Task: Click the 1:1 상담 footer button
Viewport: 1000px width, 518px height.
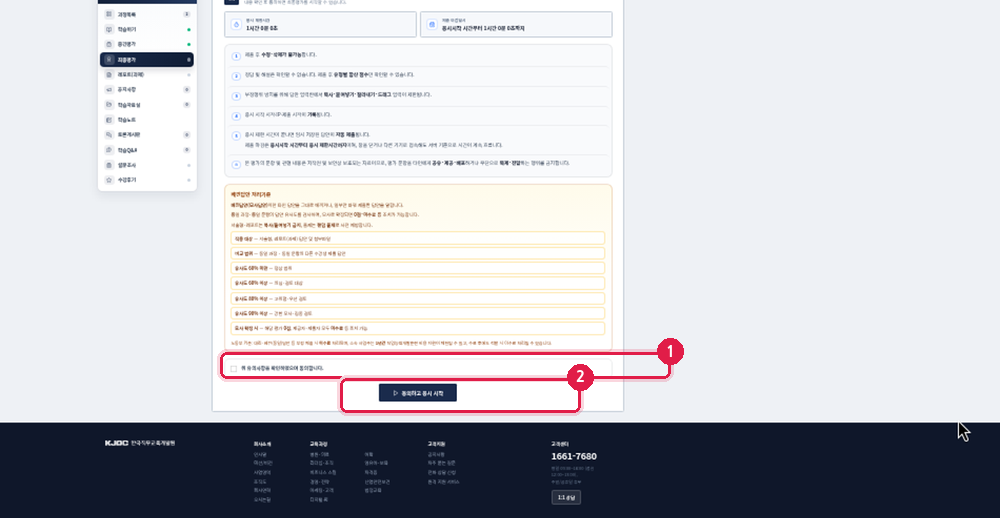Action: pos(566,498)
